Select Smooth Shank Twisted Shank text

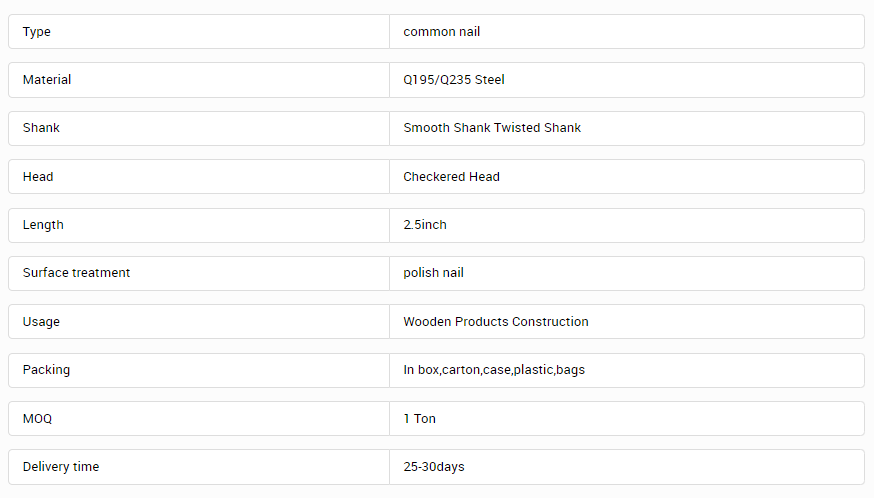point(492,128)
